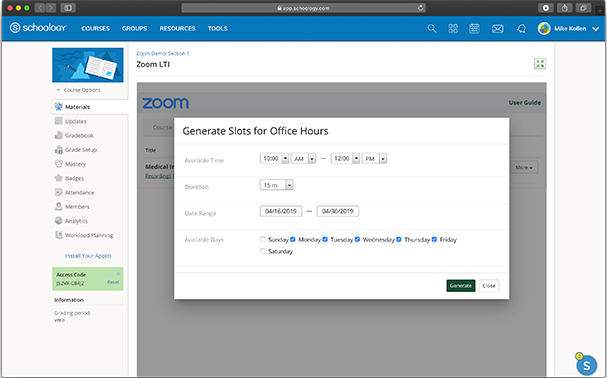Click the Close button in dialog
Image resolution: width=607 pixels, height=378 pixels.
point(489,285)
